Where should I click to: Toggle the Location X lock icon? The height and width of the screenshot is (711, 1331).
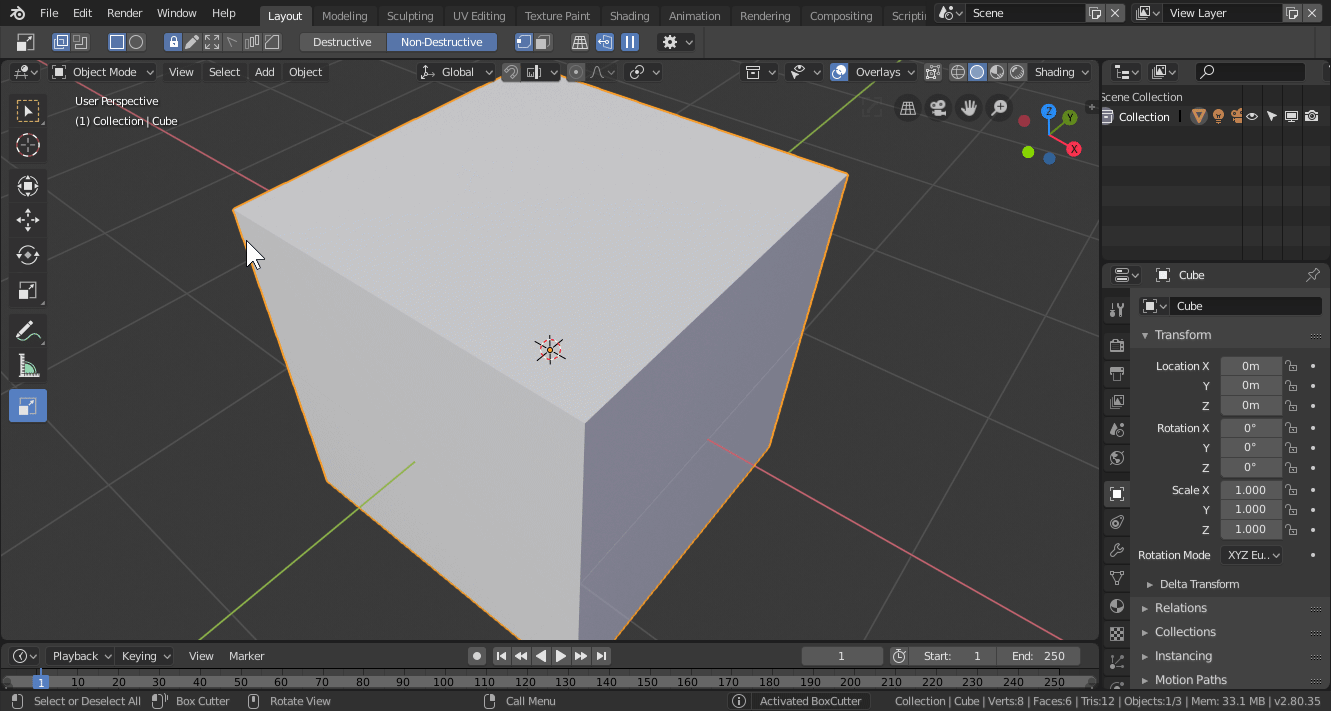[1291, 366]
